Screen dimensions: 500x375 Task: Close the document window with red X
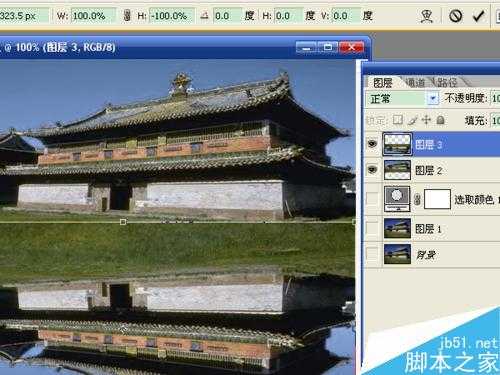(x=351, y=47)
